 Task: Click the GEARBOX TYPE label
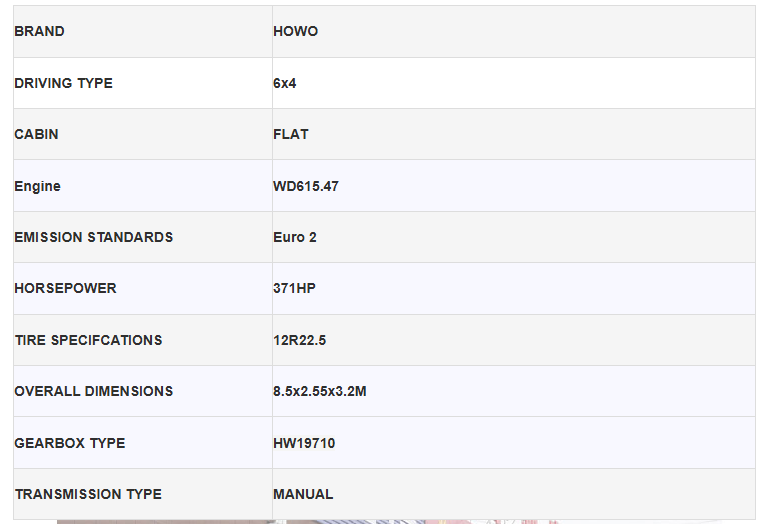point(69,443)
